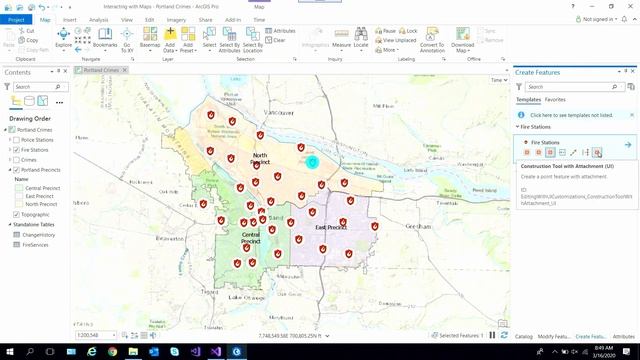Select the two-point line construction tool

573,152
